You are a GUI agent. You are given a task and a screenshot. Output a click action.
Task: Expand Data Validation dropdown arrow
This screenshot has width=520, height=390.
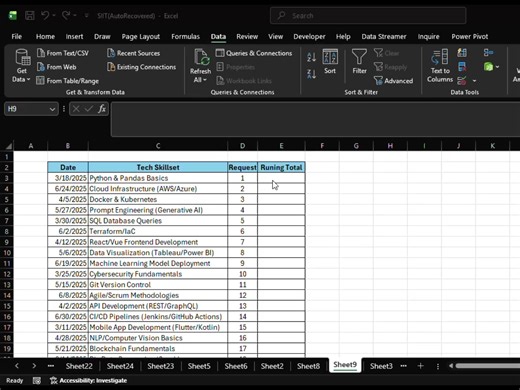474,81
